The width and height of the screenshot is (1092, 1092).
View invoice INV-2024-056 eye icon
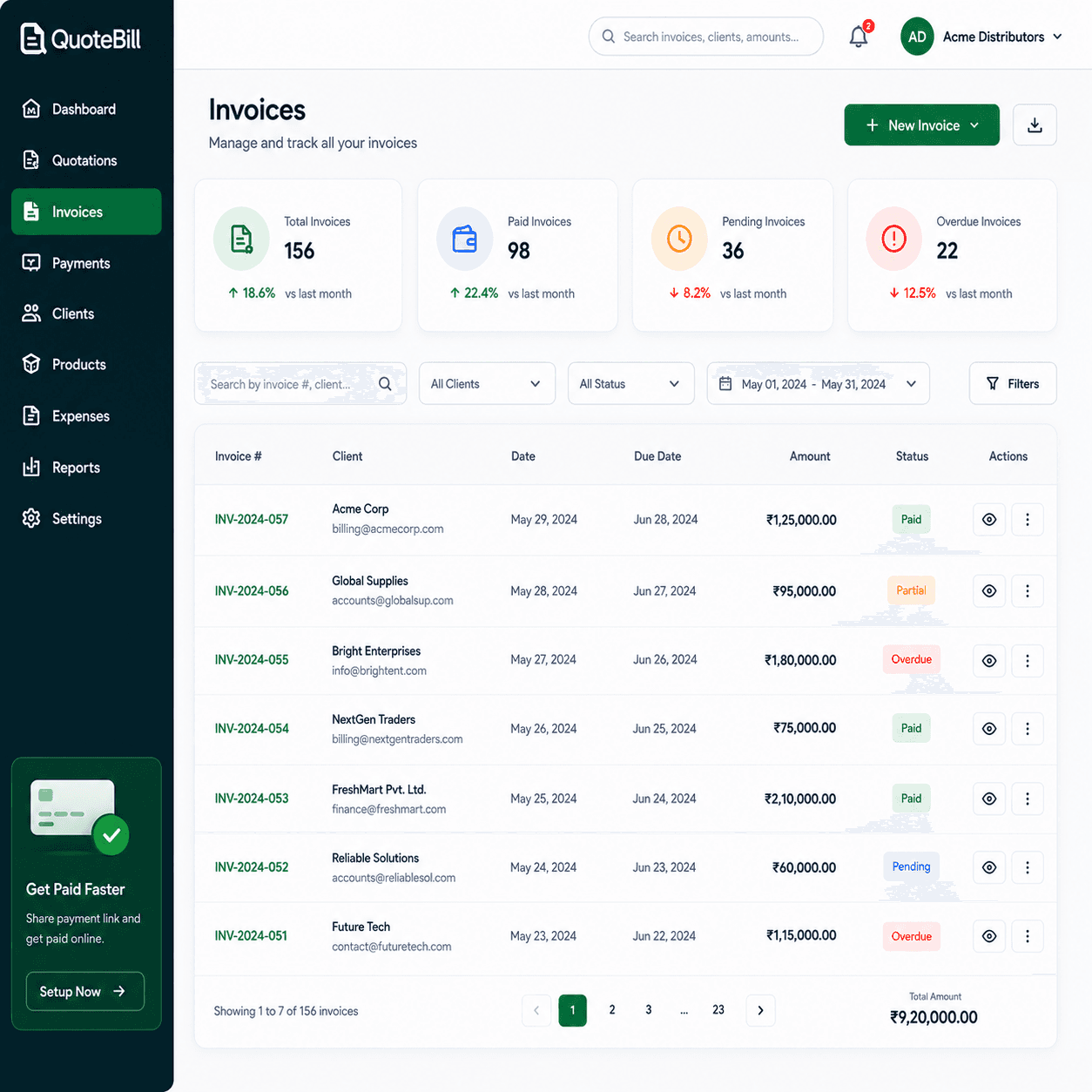coord(989,591)
